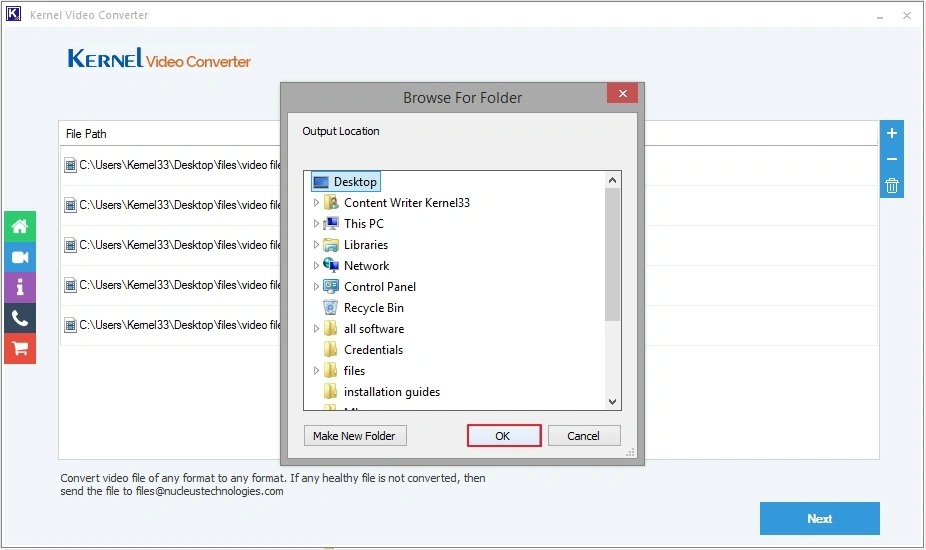Image resolution: width=926 pixels, height=550 pixels.
Task: Open the phone contact sidebar icon
Action: 19,318
